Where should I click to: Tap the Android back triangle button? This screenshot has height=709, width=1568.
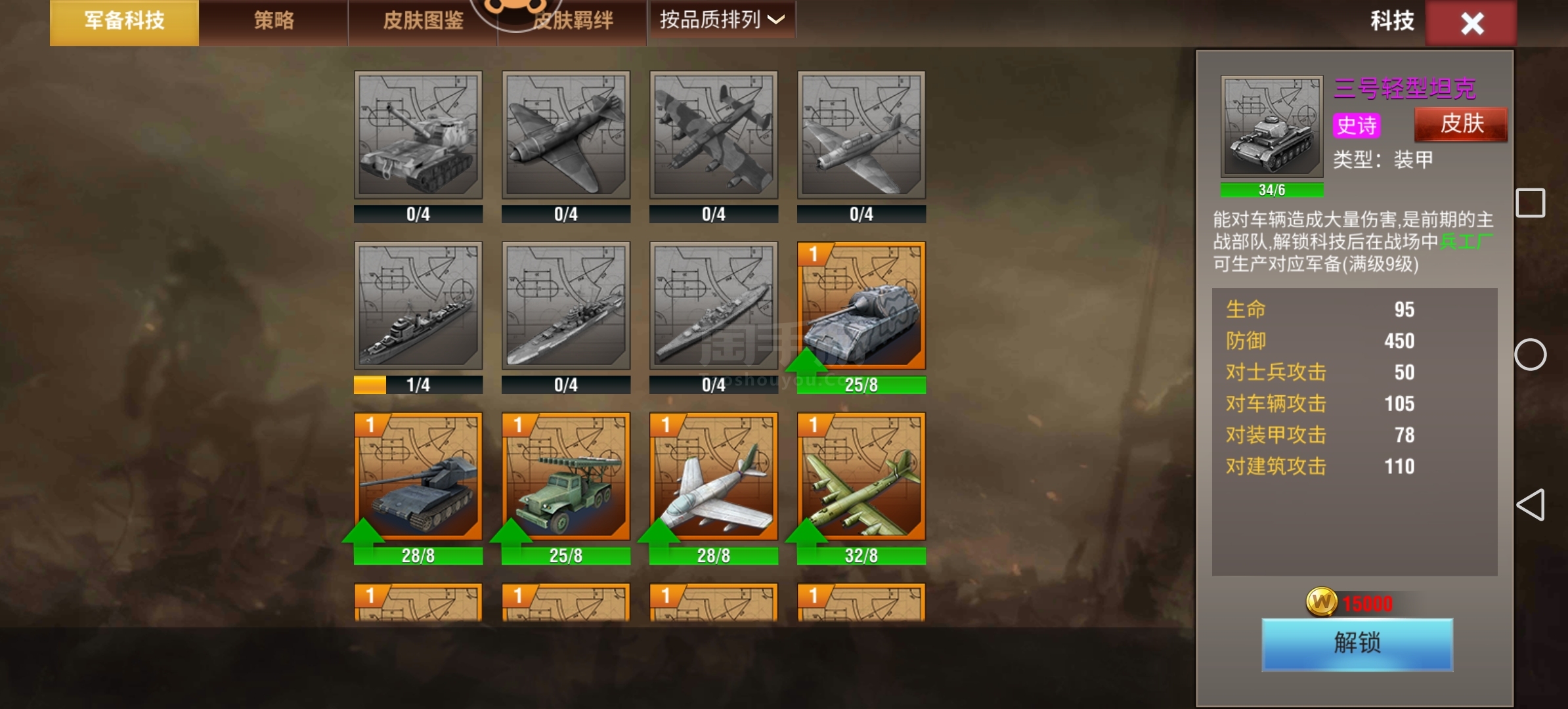(x=1531, y=505)
